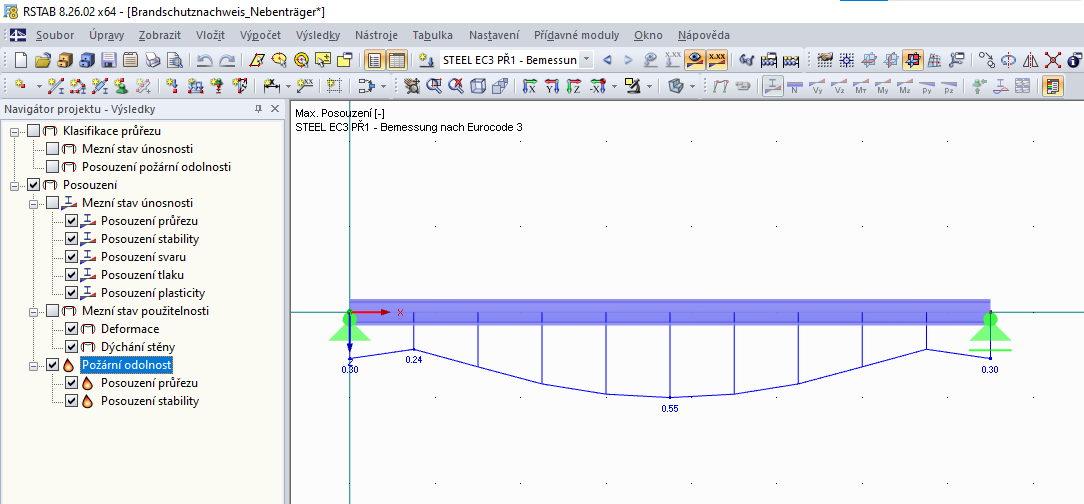Click the New file icon
Viewport: 1084px width, 504px height.
(21, 60)
